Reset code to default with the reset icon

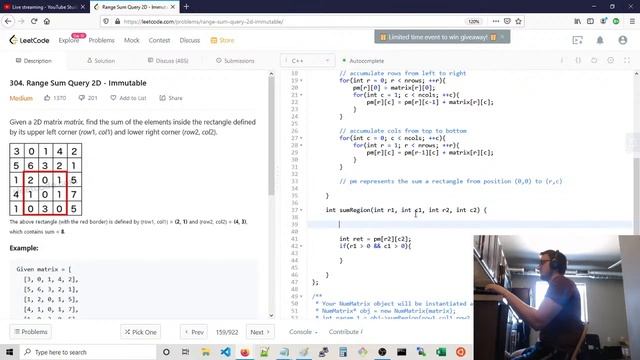pos(594,60)
